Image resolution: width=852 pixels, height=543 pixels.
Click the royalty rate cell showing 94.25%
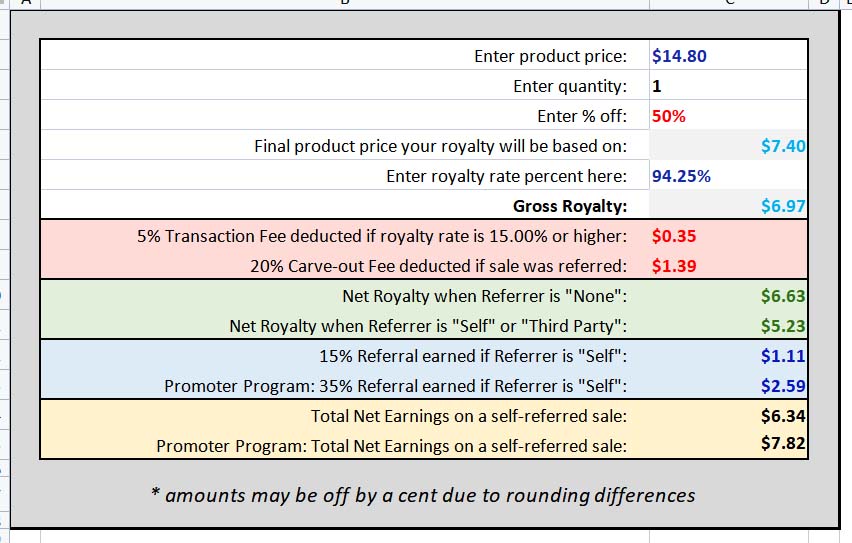(x=728, y=175)
